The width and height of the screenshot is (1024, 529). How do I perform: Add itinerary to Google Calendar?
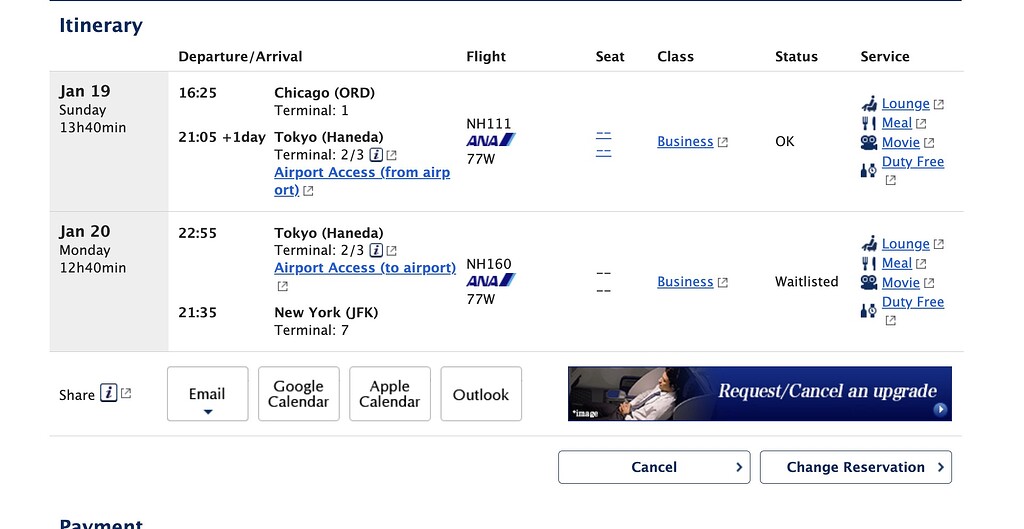(299, 394)
